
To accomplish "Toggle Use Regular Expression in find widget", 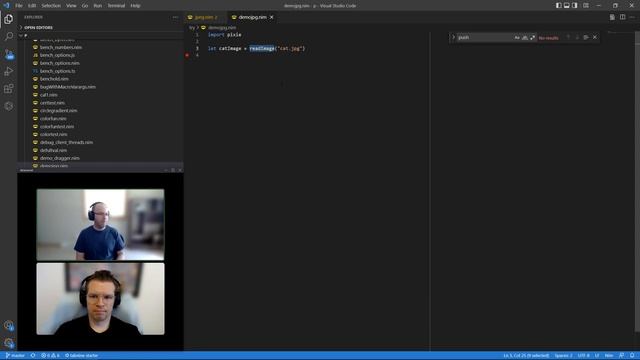I will coord(533,38).
